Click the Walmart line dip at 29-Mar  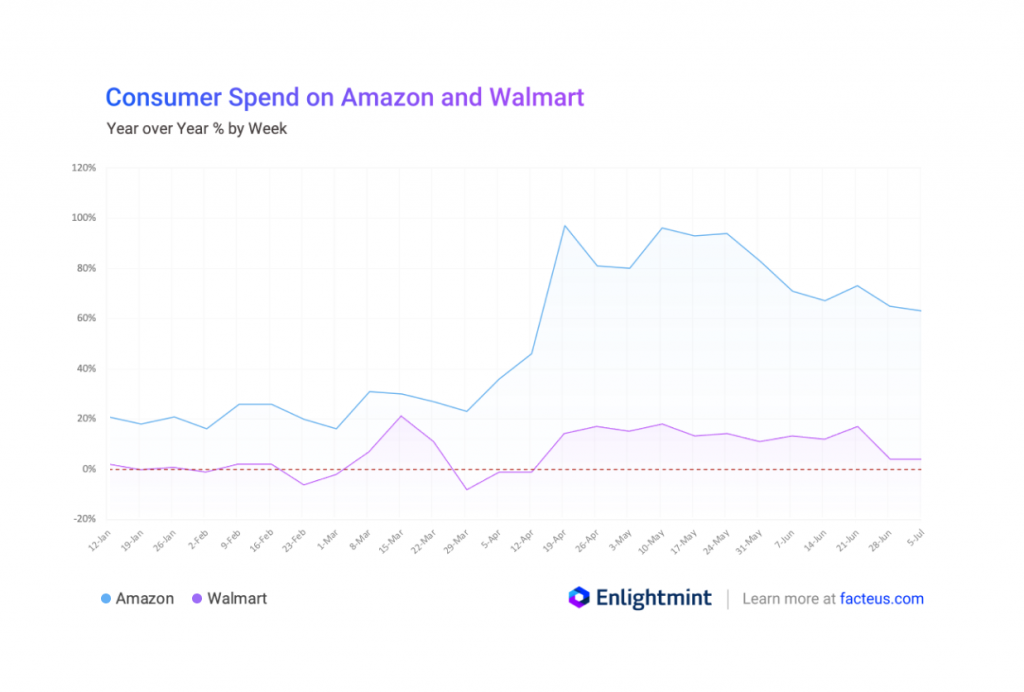point(466,490)
